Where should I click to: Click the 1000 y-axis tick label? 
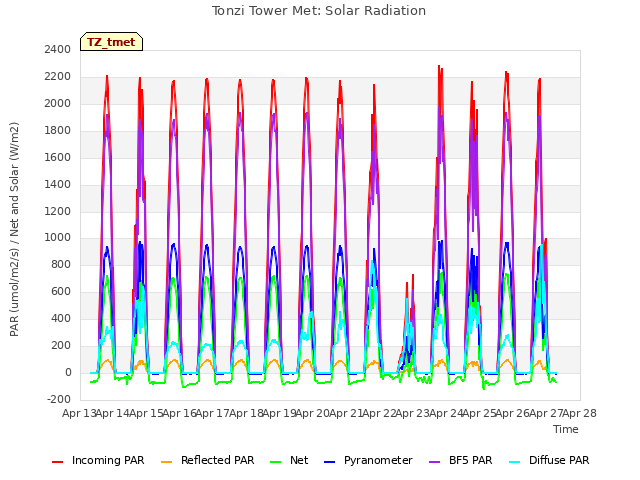pyautogui.click(x=58, y=238)
